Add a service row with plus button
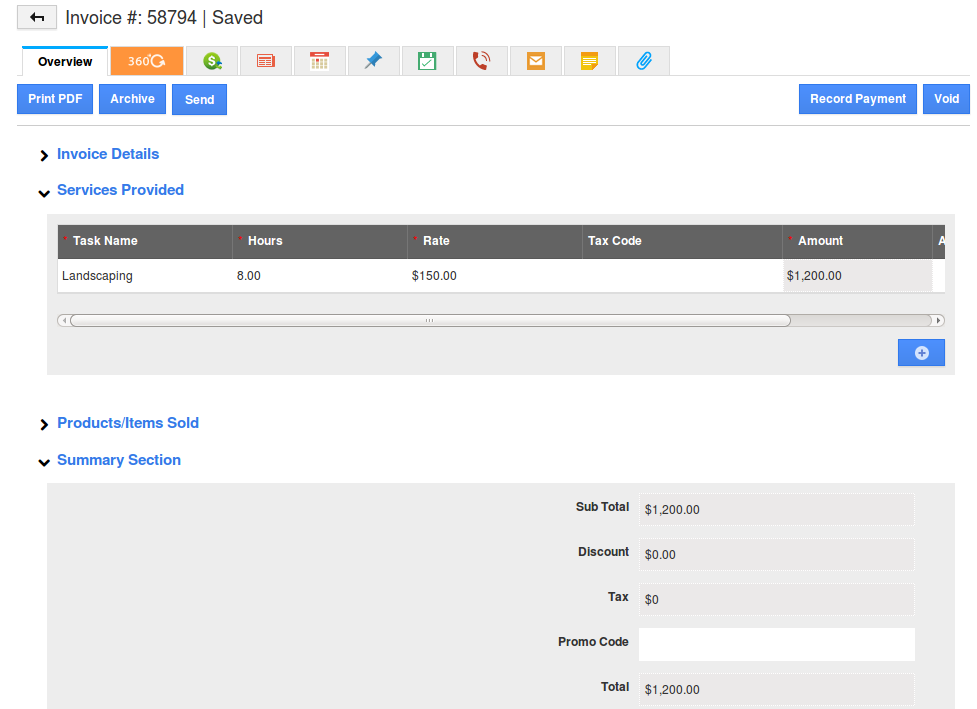The width and height of the screenshot is (977, 709). coord(921,353)
